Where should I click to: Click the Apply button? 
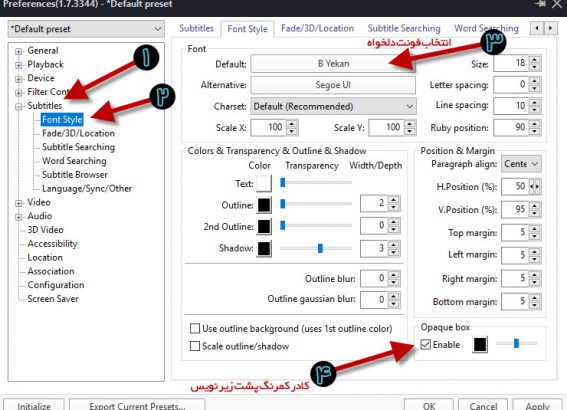537,406
